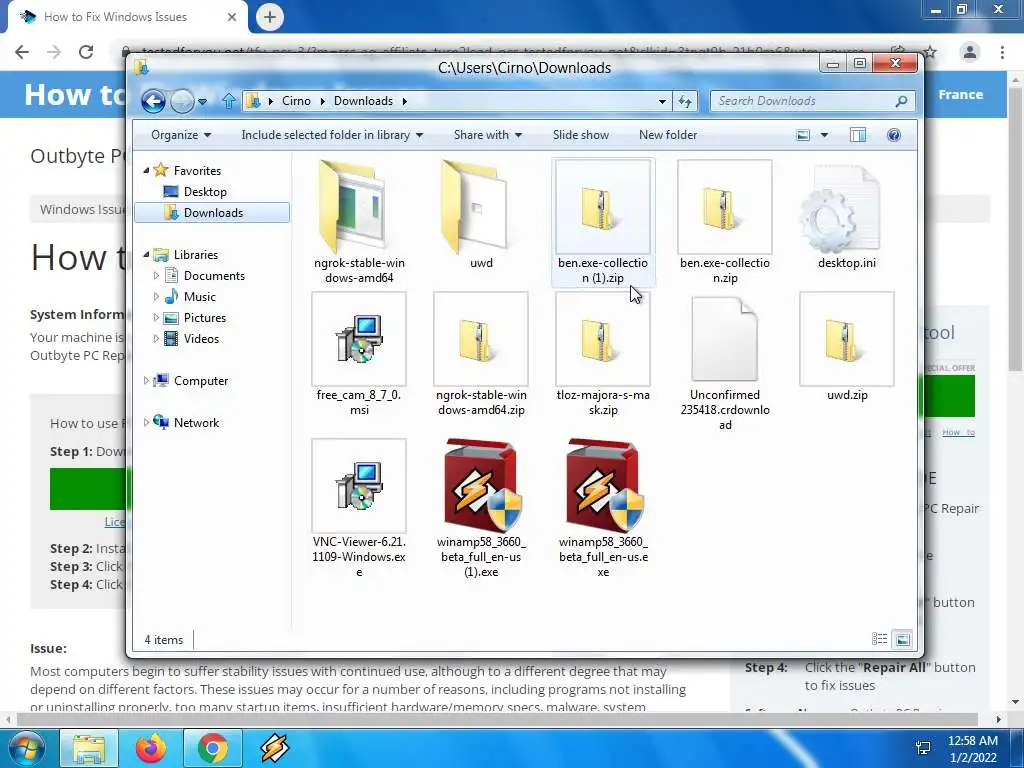Start Slide show from toolbar

(x=581, y=135)
